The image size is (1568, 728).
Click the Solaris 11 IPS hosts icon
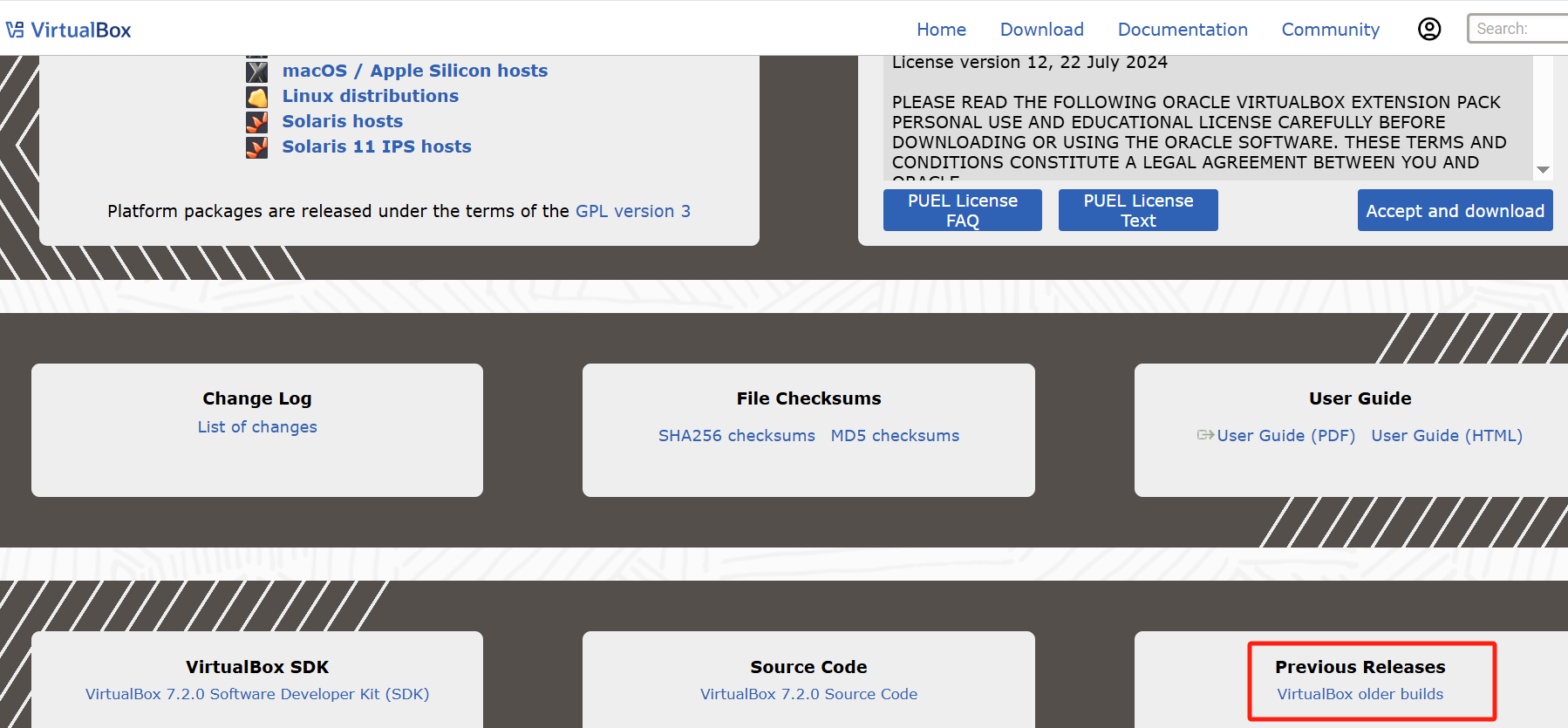(x=256, y=147)
